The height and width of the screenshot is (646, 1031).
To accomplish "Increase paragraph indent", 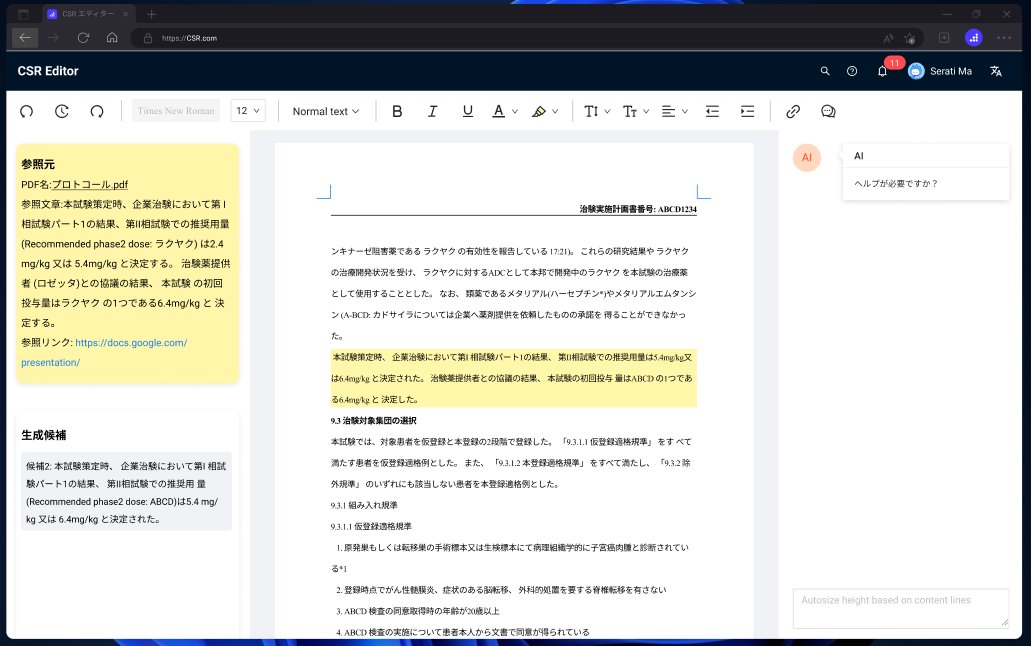I will (x=747, y=111).
